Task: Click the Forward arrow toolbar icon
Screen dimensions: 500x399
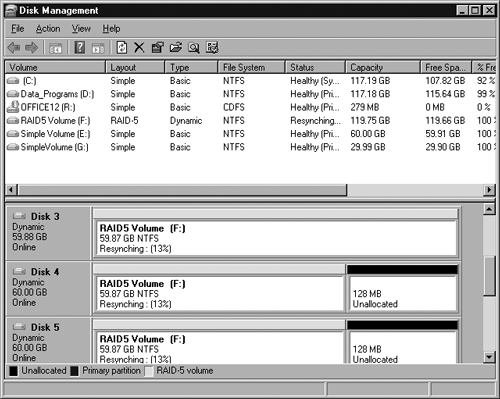Action: 32,47
